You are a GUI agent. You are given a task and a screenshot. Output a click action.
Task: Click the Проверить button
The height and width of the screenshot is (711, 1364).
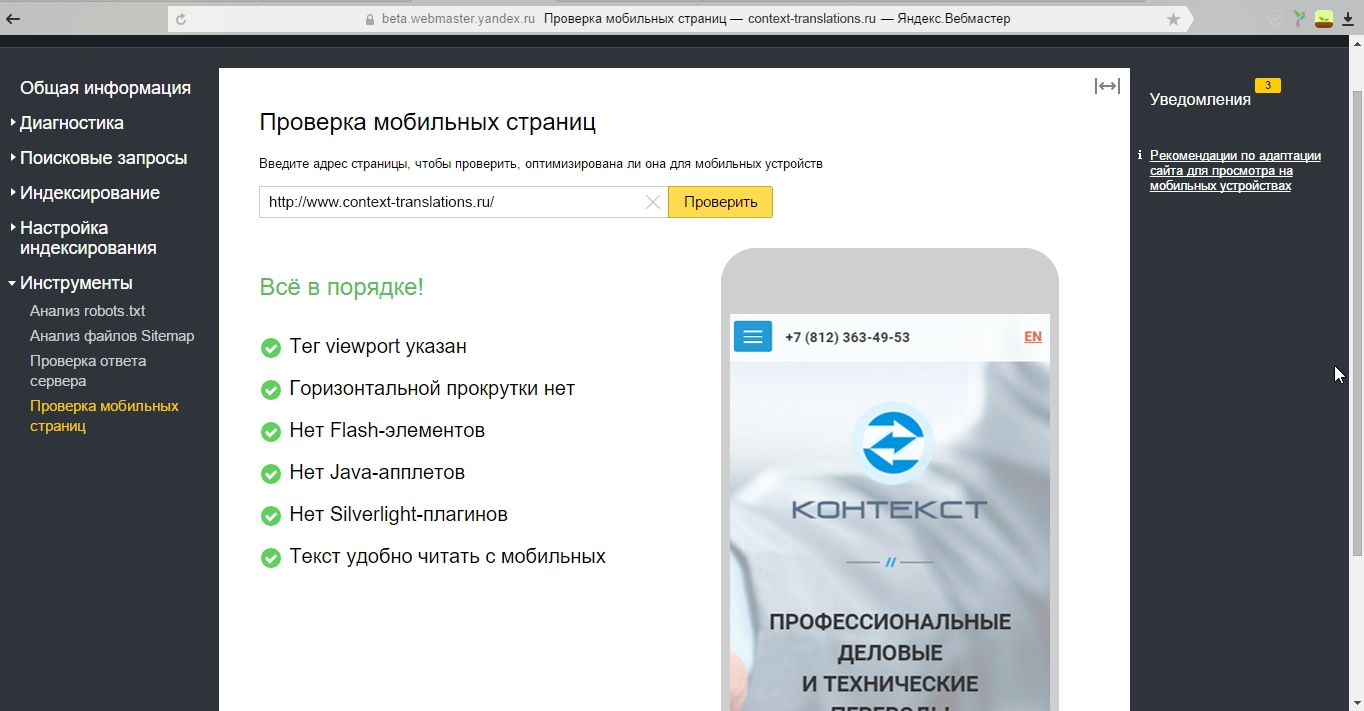(721, 202)
